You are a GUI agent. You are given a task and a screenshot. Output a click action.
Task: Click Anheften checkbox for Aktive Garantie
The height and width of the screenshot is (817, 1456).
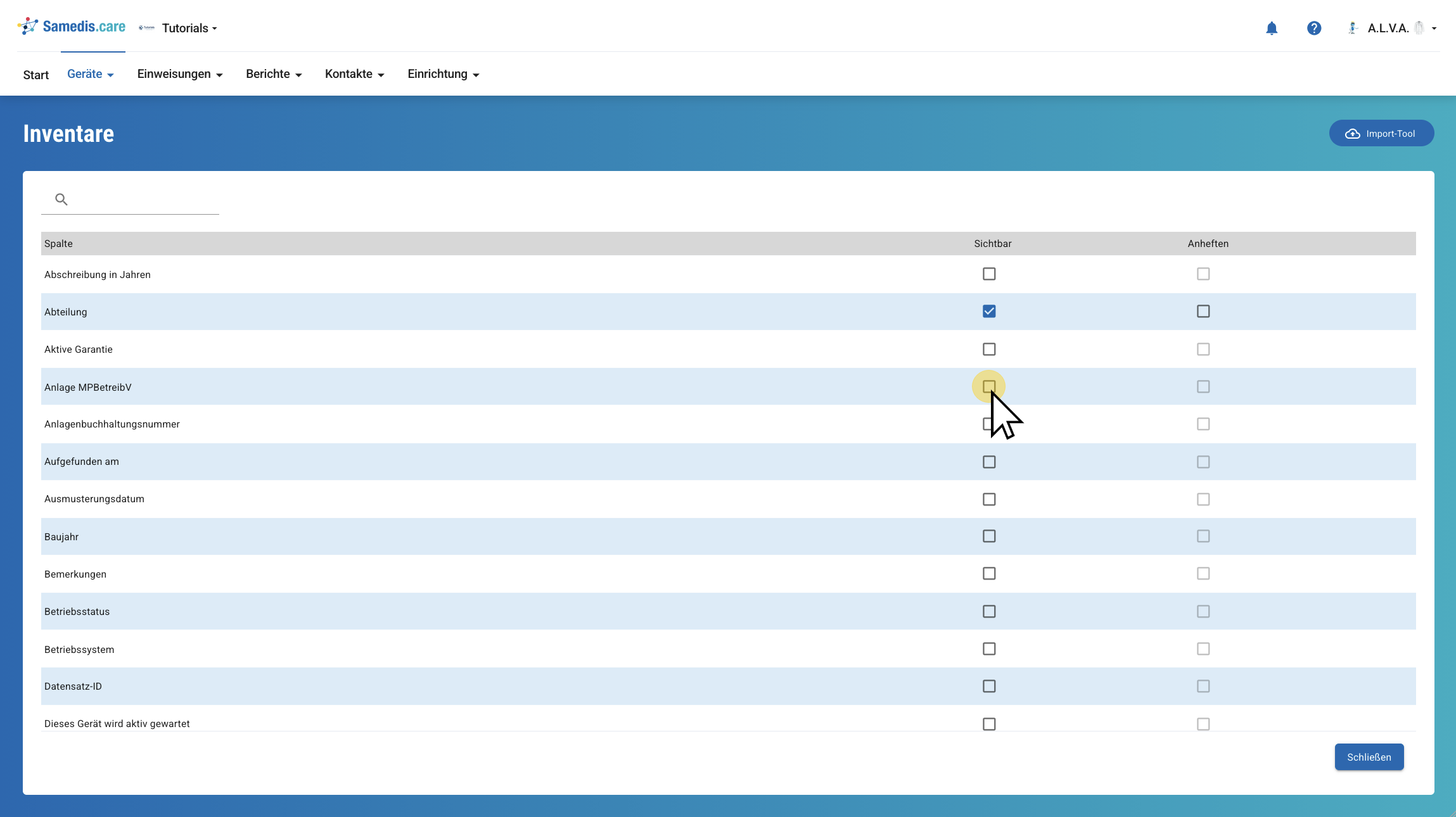pos(1203,349)
